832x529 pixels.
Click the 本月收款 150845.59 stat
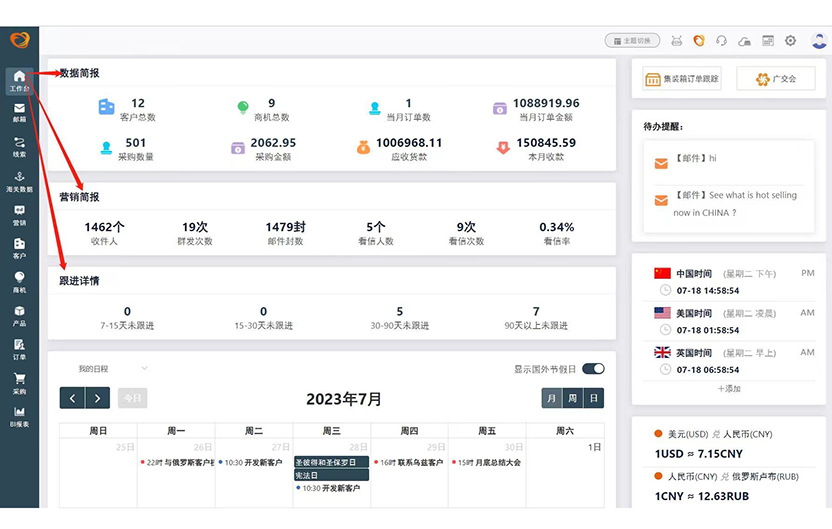[x=536, y=149]
